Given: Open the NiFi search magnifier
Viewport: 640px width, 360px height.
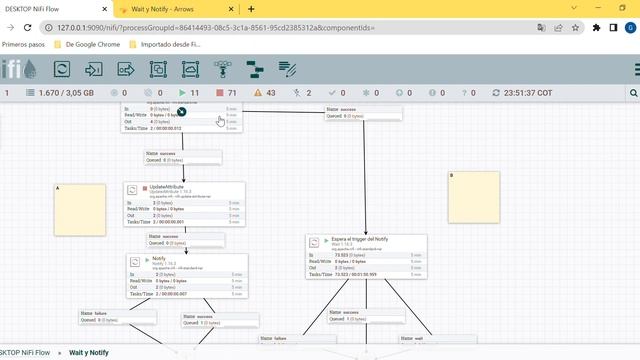Looking at the screenshot, I should tap(633, 93).
